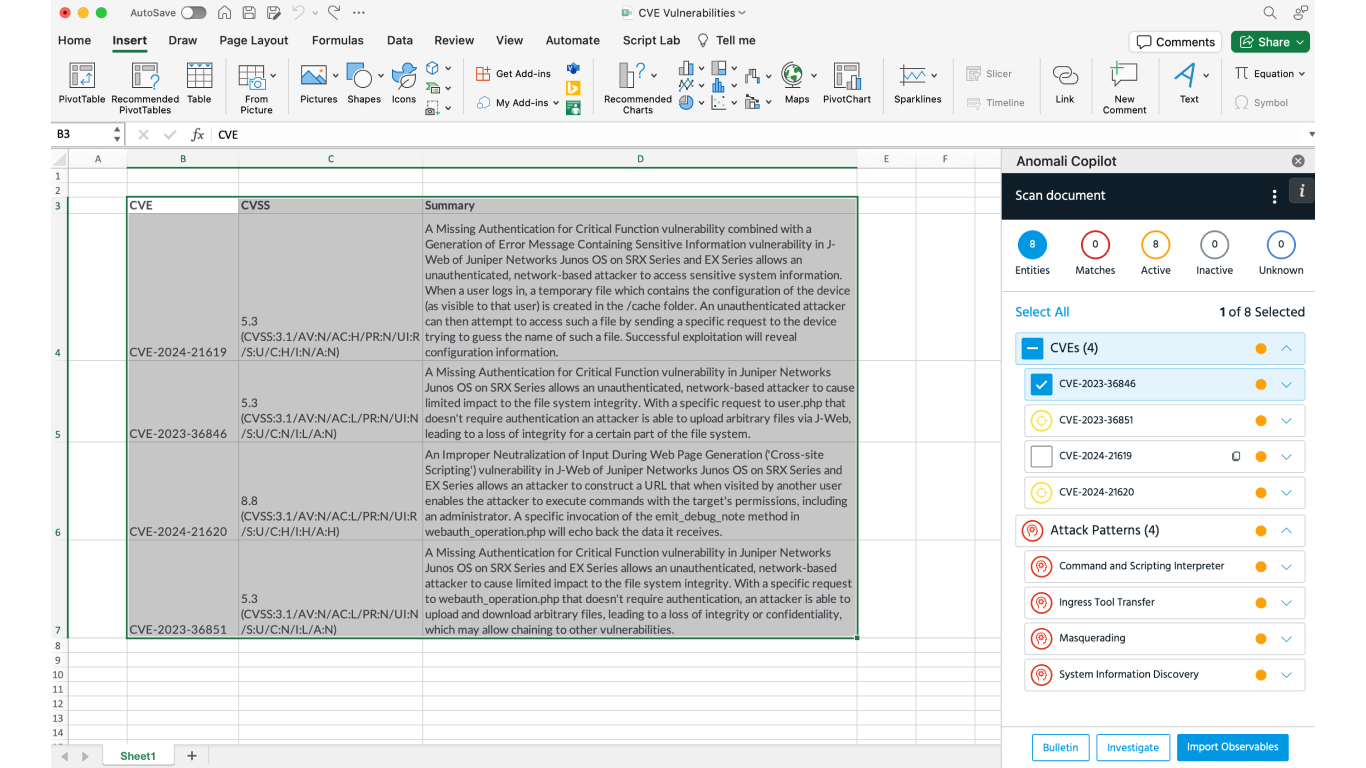Undo the last action
Screen dimensions: 1366x768
pyautogui.click(x=298, y=13)
